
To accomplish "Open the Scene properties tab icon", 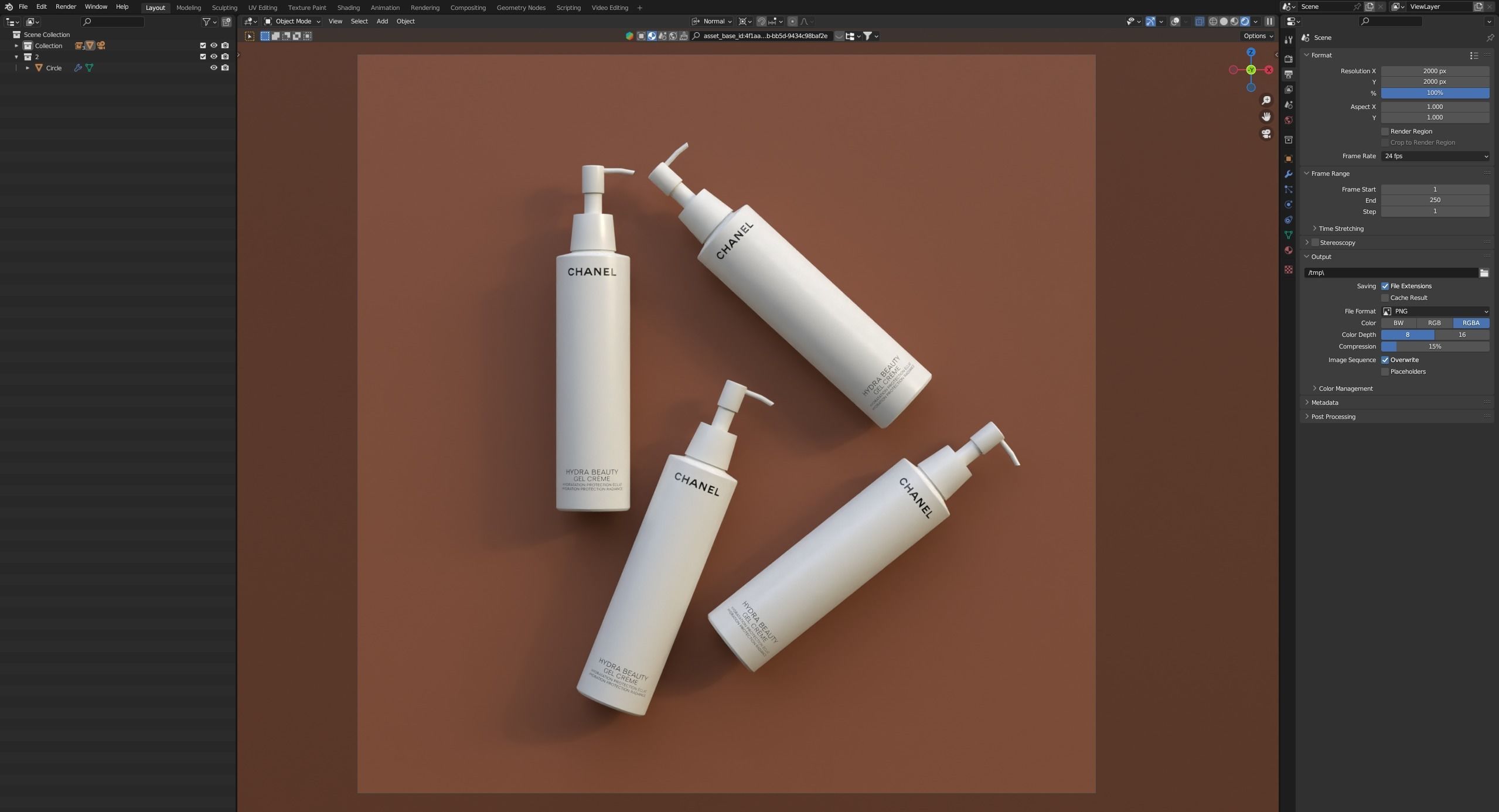I will pos(1288,104).
